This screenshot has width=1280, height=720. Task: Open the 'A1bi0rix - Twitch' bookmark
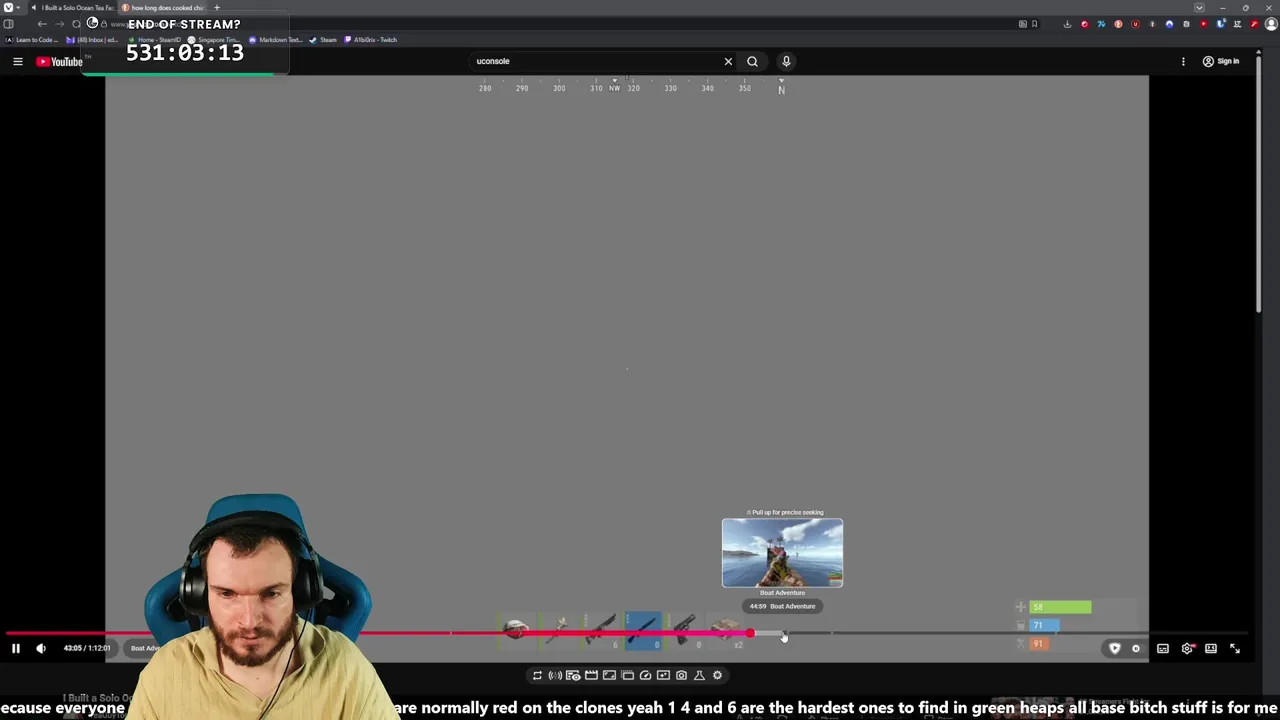(x=371, y=40)
